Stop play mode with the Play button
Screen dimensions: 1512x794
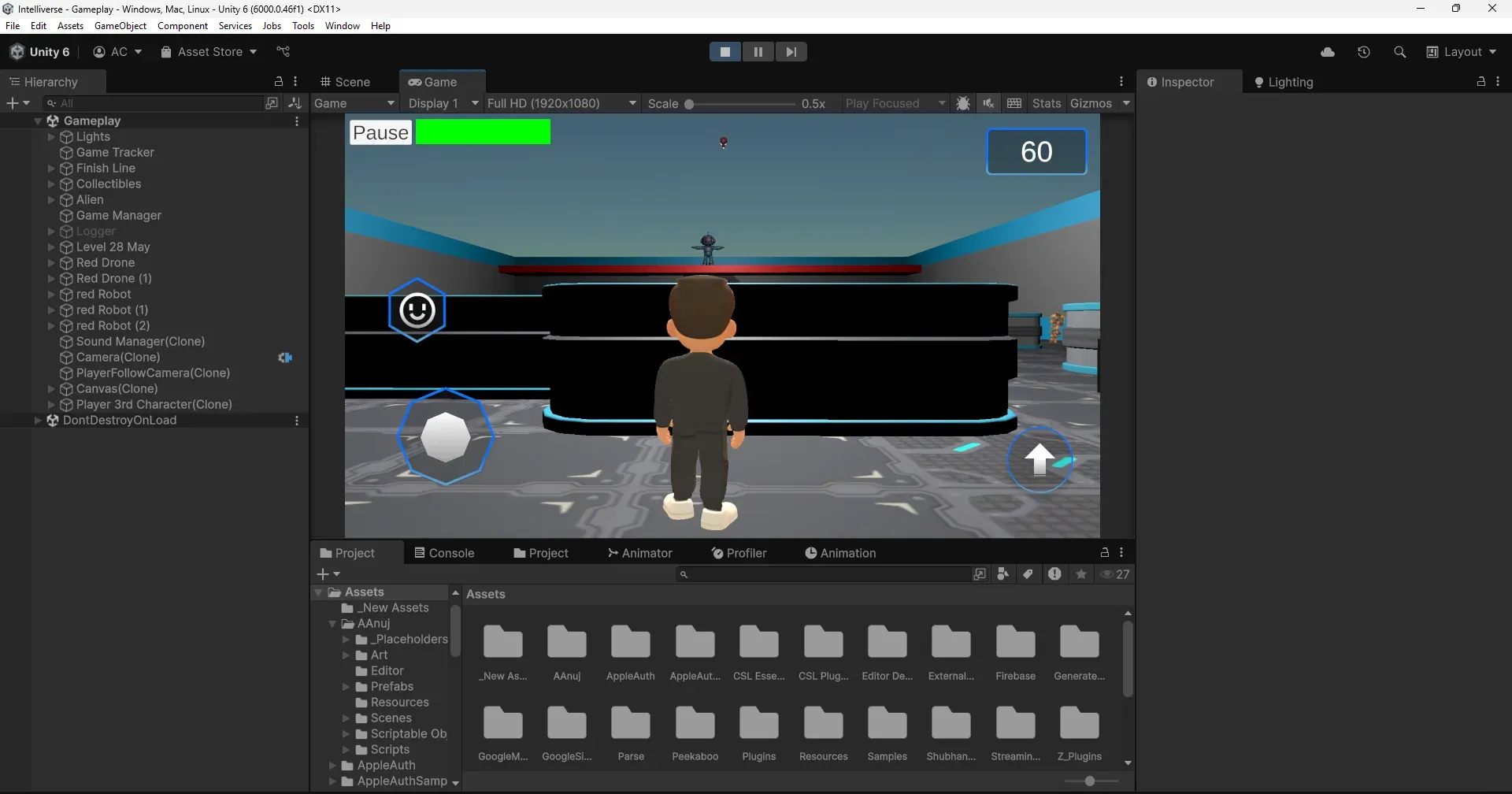click(x=725, y=52)
